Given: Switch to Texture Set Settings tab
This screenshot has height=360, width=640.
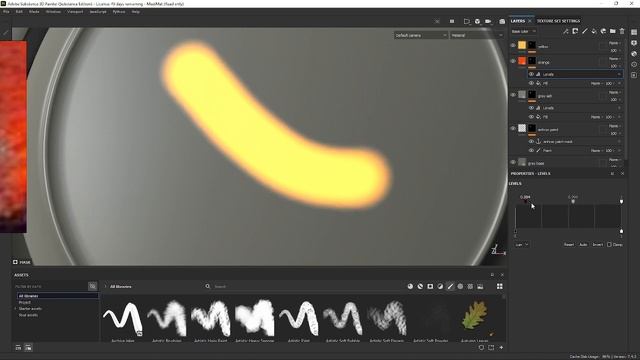Looking at the screenshot, I should pos(558,21).
